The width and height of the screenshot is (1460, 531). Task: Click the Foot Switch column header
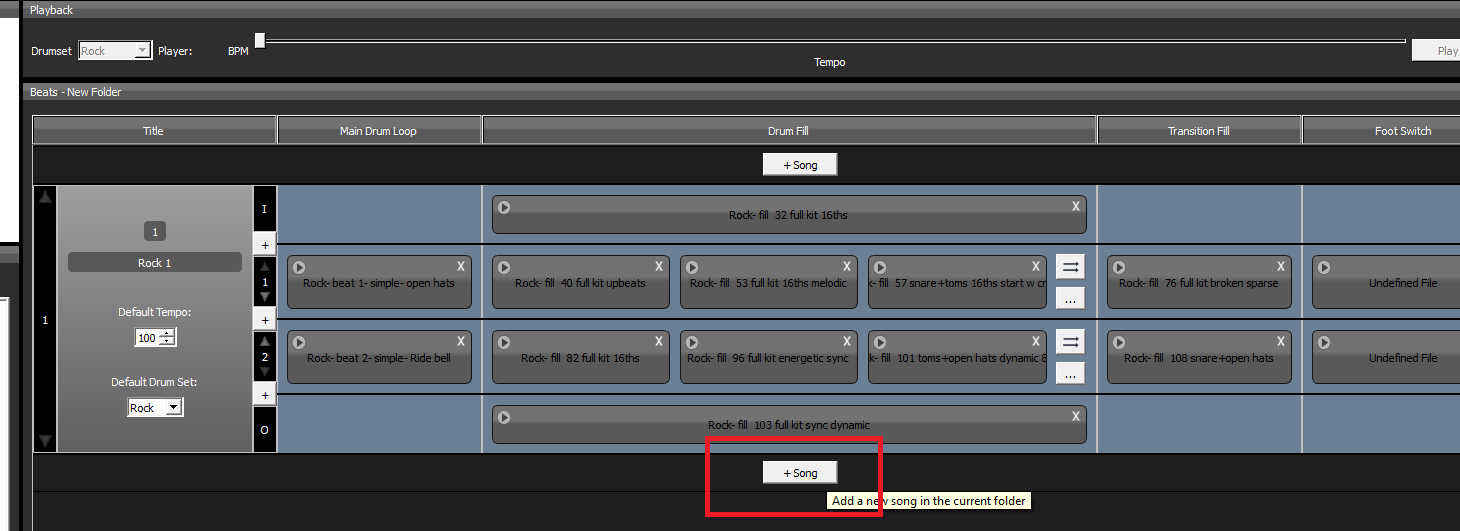point(1381,130)
